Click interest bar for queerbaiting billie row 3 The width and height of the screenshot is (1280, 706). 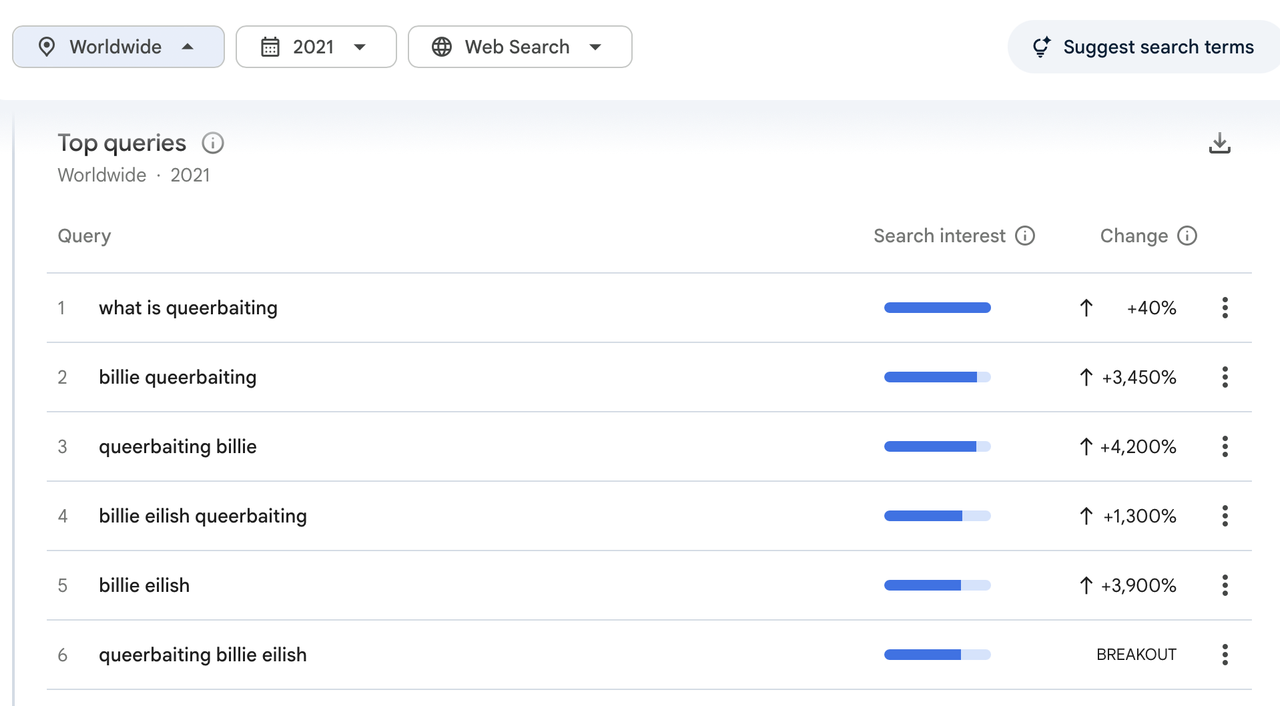[937, 447]
